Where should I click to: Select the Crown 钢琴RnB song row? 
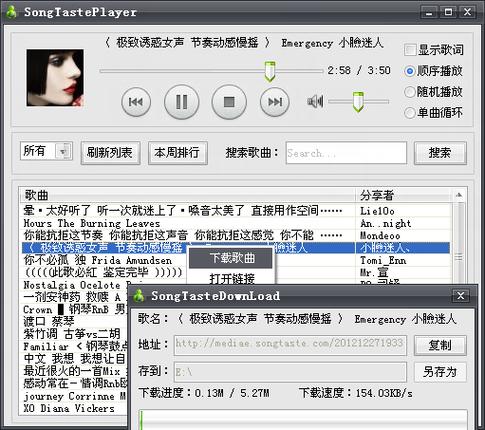pyautogui.click(x=75, y=310)
